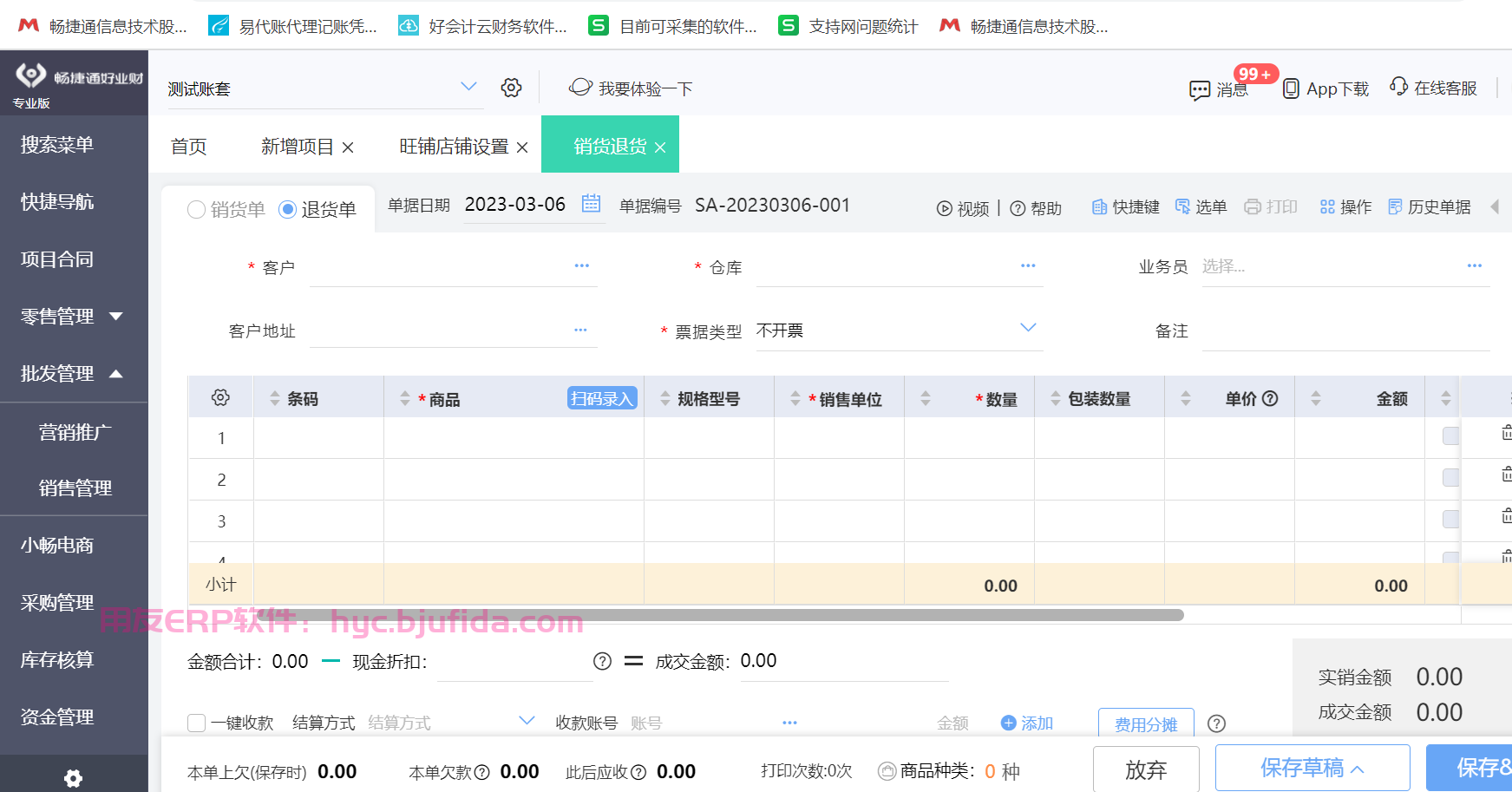Tick the 一键收款 checkbox

(x=197, y=723)
